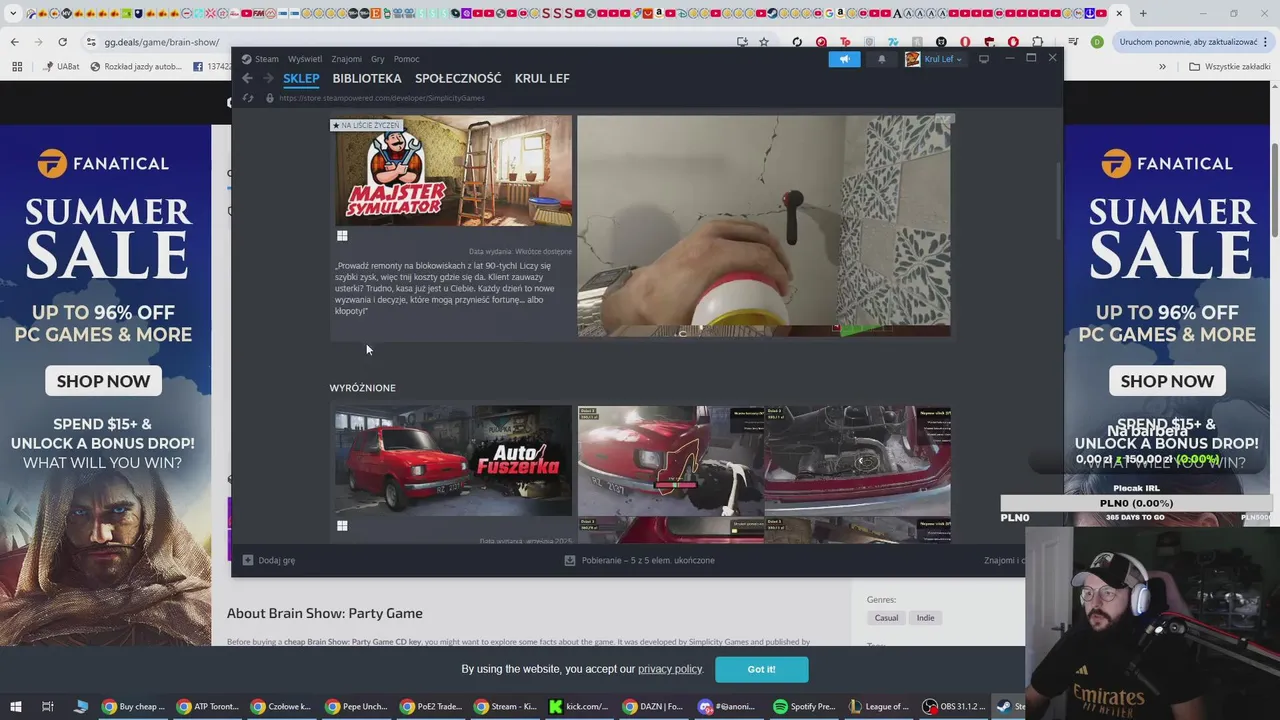Click the Steam announcements megaphone icon
Viewport: 1280px width, 720px height.
(x=844, y=59)
